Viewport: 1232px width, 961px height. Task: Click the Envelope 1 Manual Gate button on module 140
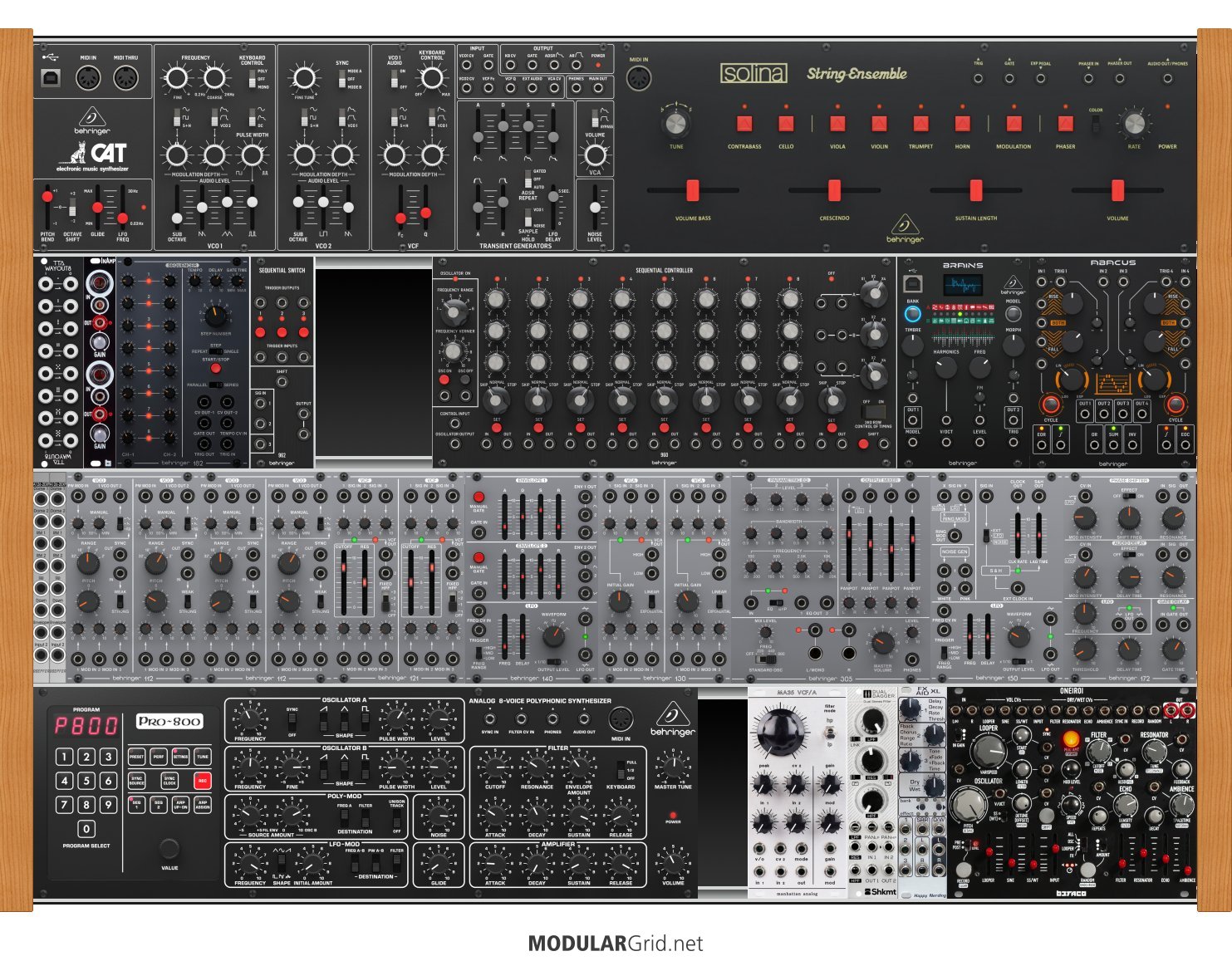click(x=479, y=497)
